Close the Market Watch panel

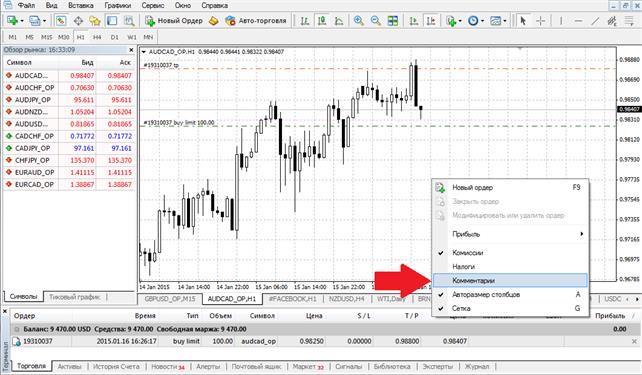(131, 50)
